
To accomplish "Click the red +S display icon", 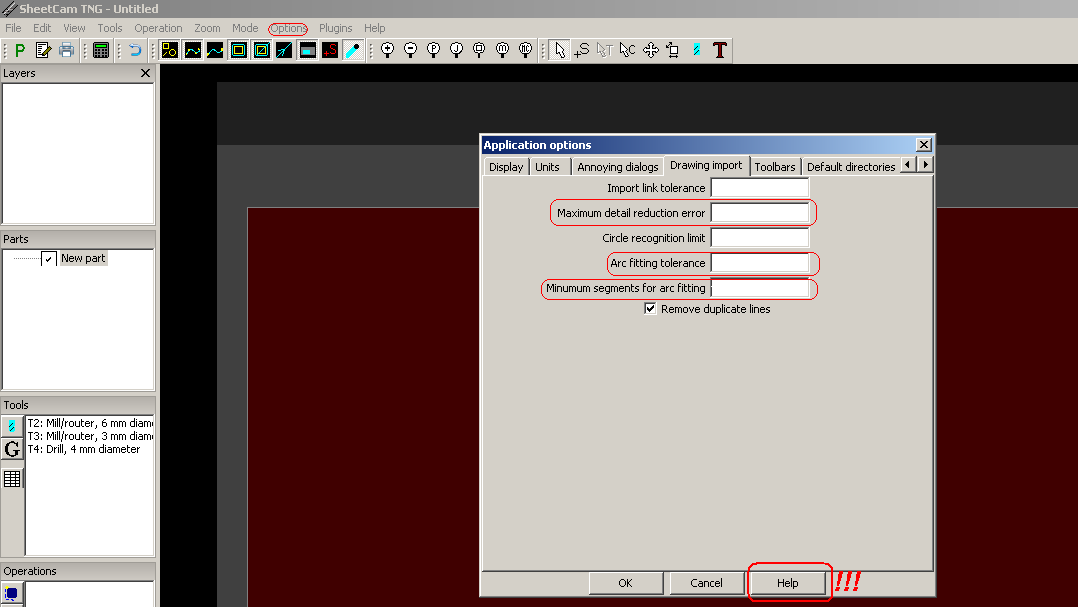I will tap(330, 50).
